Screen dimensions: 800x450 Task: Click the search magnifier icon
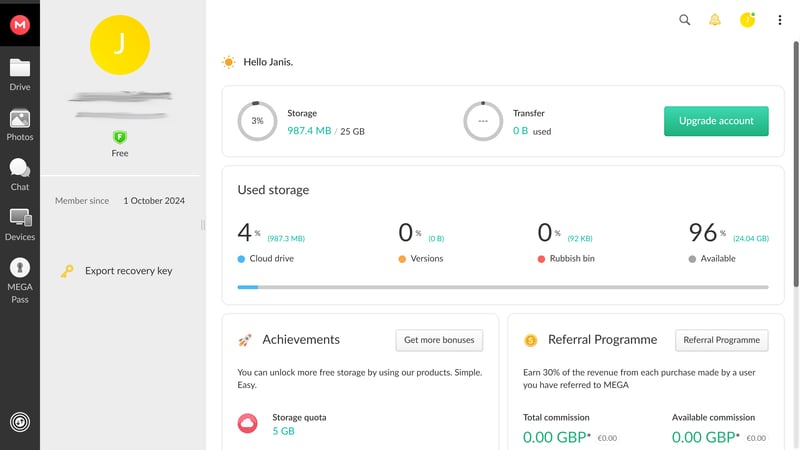pos(685,20)
